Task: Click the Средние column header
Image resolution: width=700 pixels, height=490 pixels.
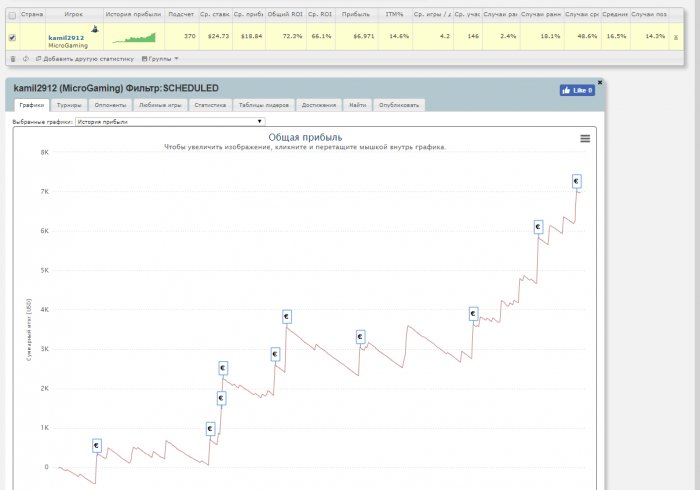Action: tap(615, 14)
